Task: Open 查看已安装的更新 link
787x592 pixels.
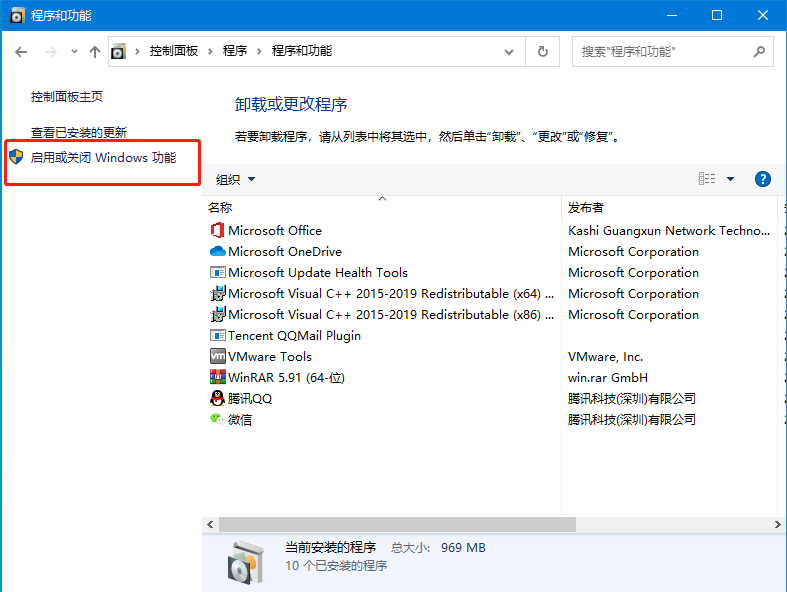Action: click(x=79, y=133)
